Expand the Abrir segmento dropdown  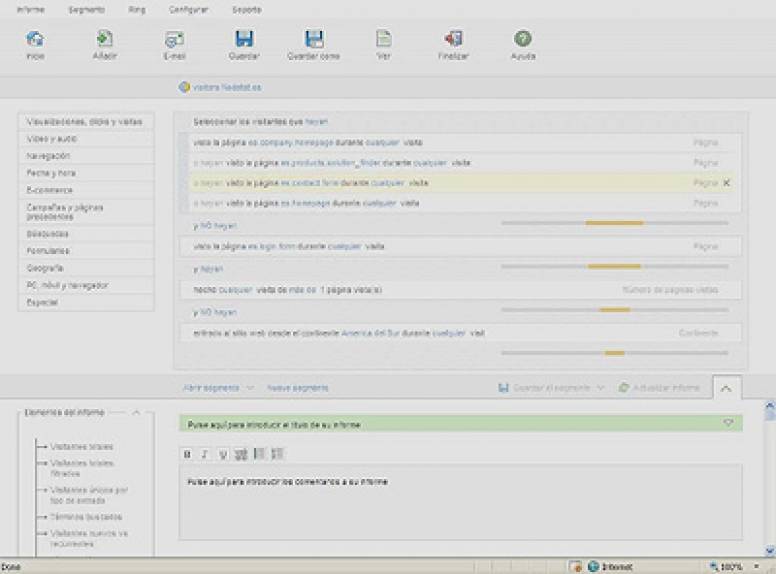coord(249,387)
